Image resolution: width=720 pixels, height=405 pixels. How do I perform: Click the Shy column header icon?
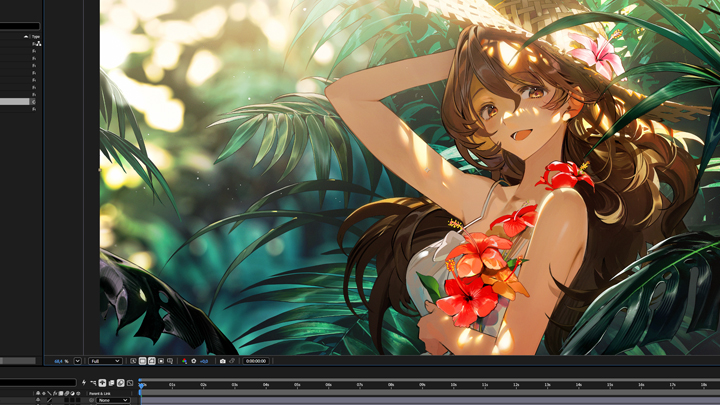pyautogui.click(x=38, y=393)
